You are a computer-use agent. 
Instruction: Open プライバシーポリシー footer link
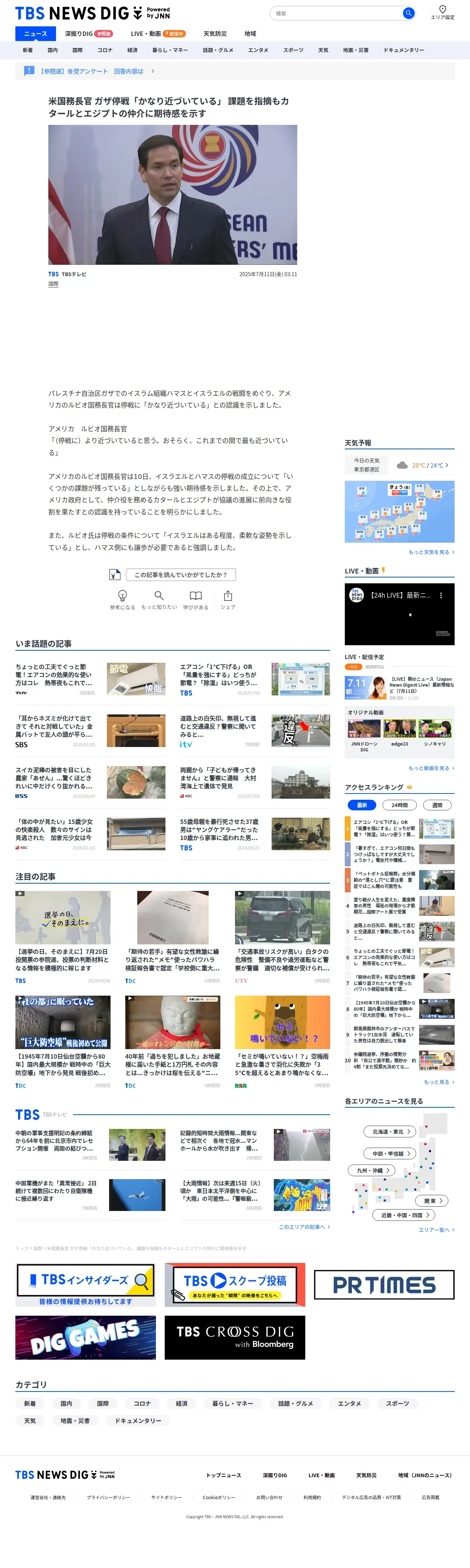(108, 1497)
